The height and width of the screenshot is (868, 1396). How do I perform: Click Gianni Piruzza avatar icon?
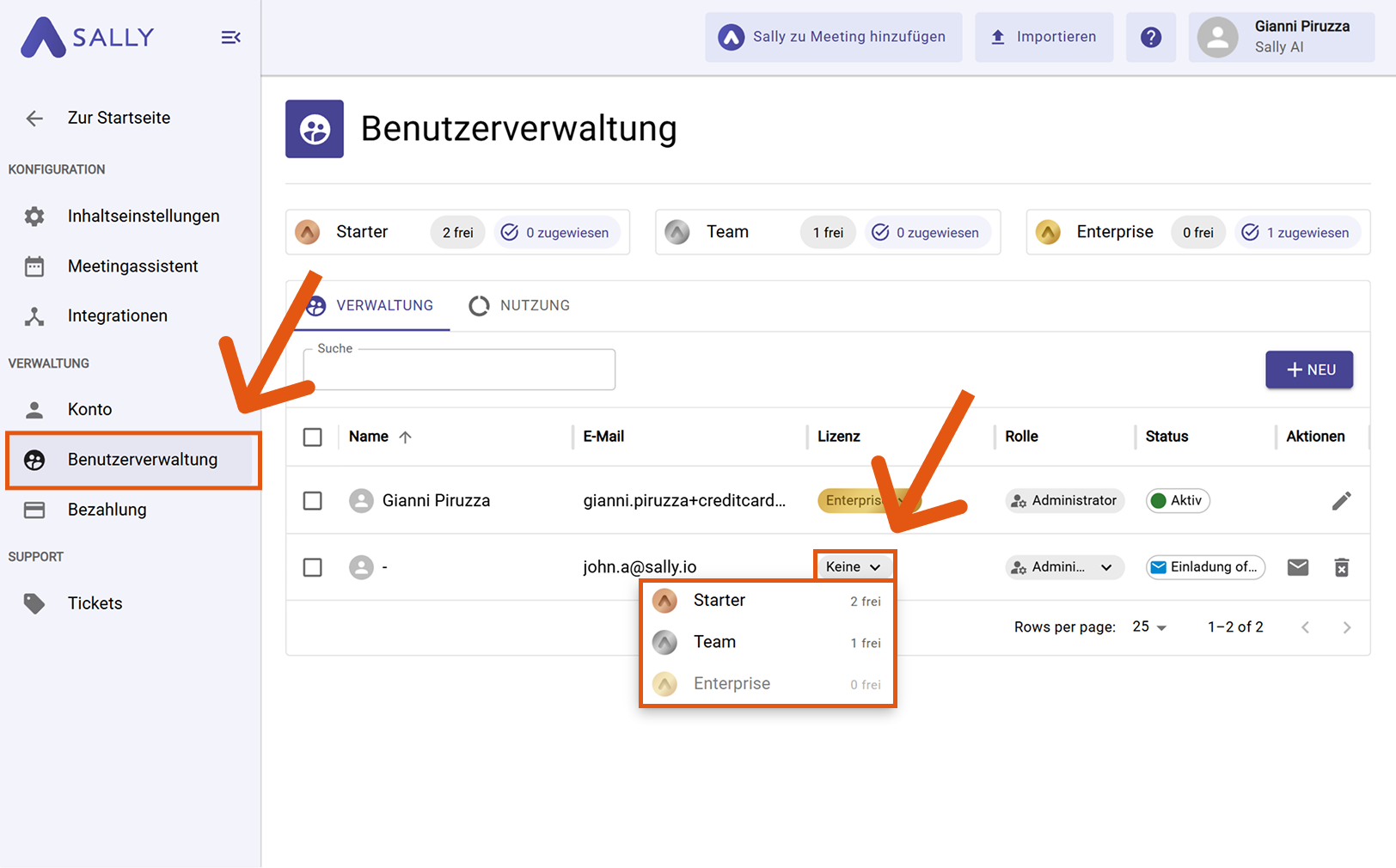click(361, 501)
